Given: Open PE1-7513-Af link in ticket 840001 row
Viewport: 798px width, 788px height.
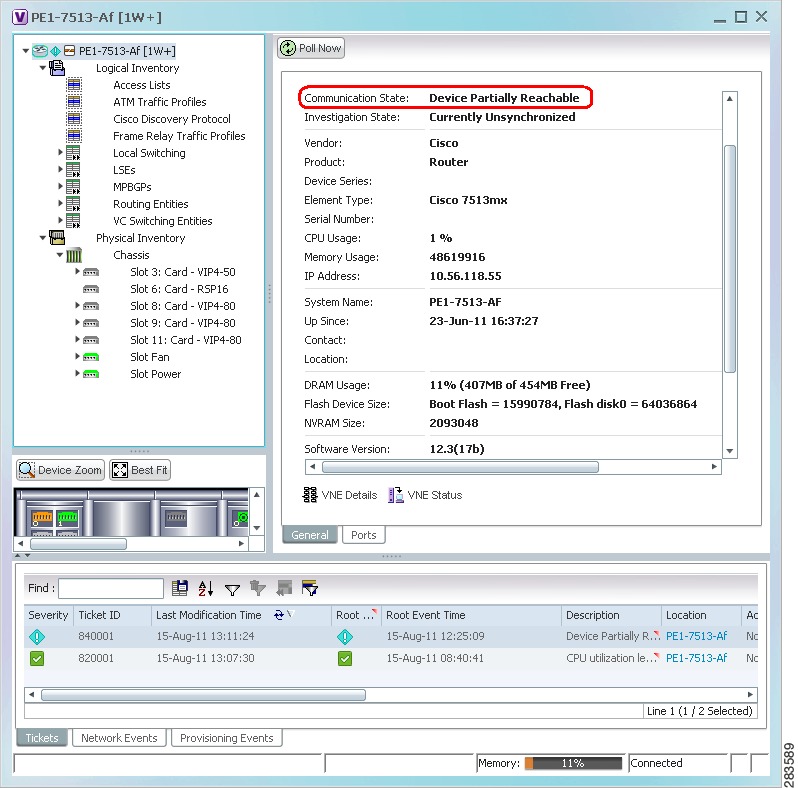Looking at the screenshot, I should (x=696, y=636).
